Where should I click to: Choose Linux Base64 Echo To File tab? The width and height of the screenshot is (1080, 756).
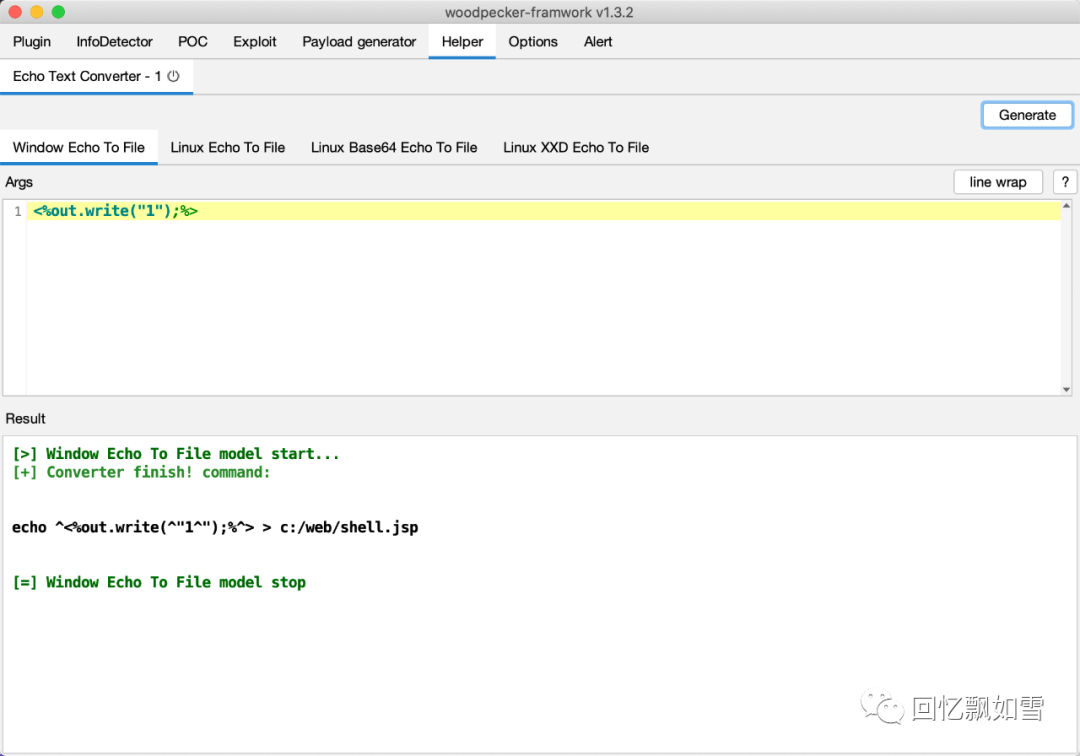tap(394, 147)
